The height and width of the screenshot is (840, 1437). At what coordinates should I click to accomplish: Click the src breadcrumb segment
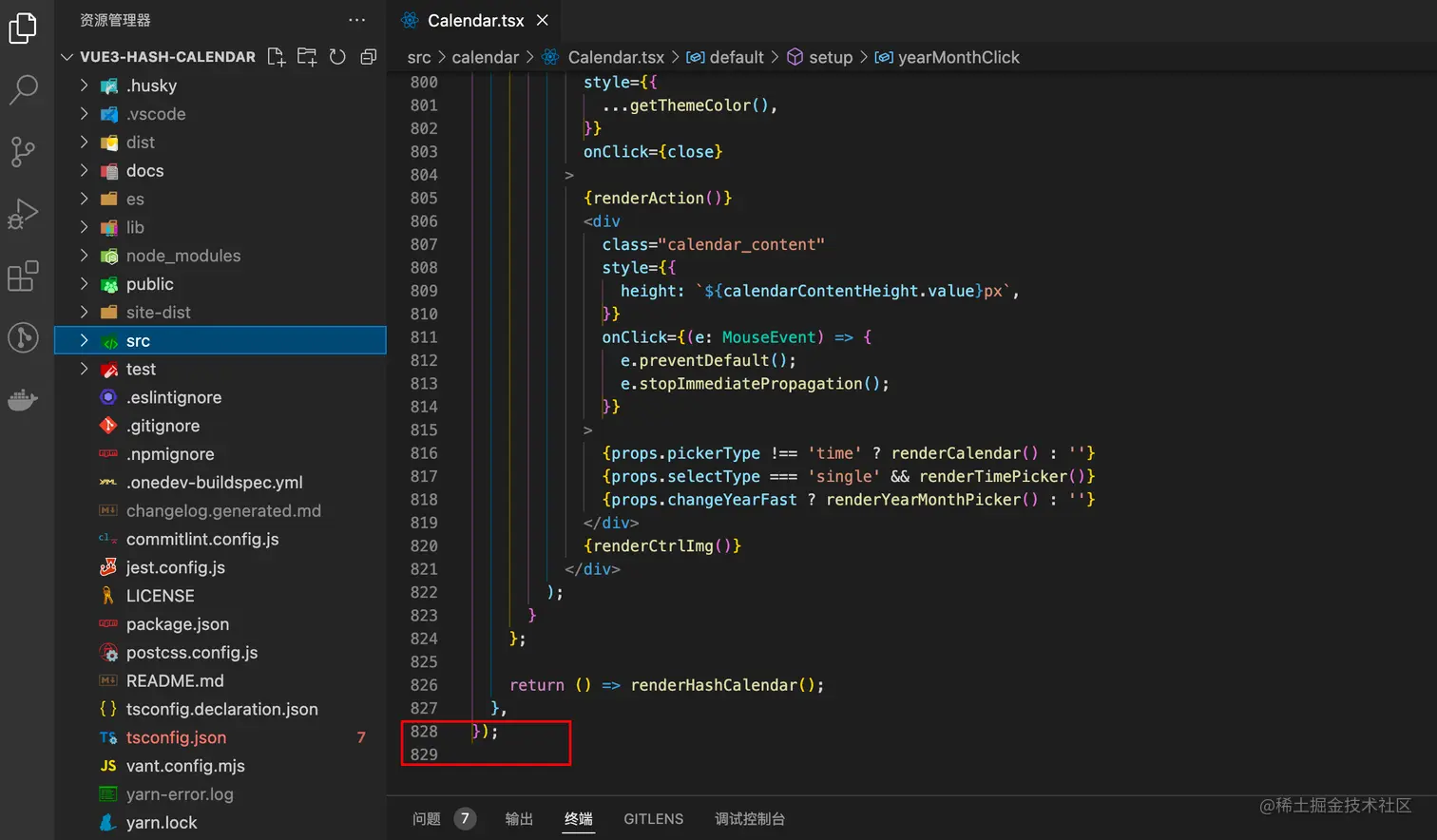click(x=419, y=57)
